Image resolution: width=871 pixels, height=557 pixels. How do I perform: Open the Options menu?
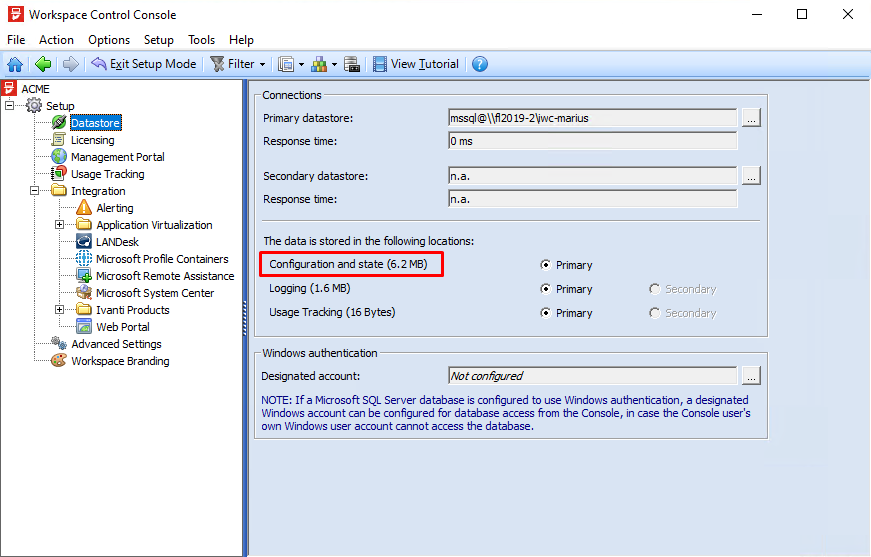[x=108, y=40]
